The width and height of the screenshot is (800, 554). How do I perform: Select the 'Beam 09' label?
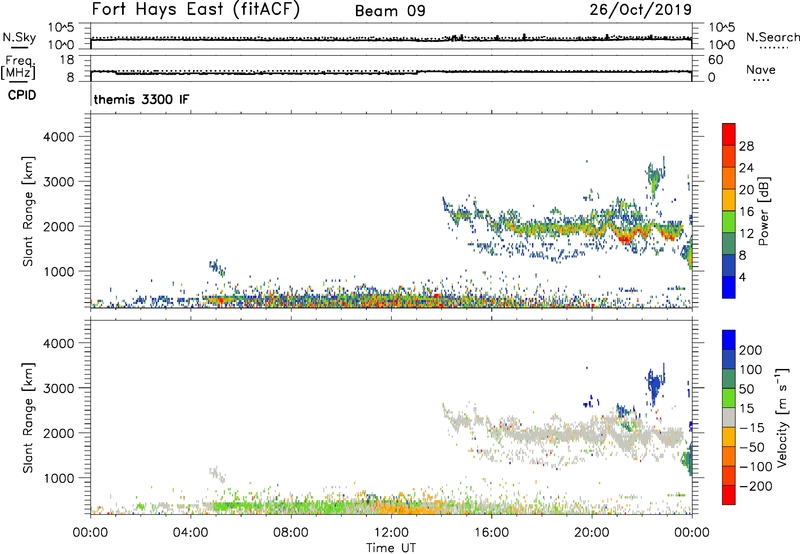[x=390, y=11]
